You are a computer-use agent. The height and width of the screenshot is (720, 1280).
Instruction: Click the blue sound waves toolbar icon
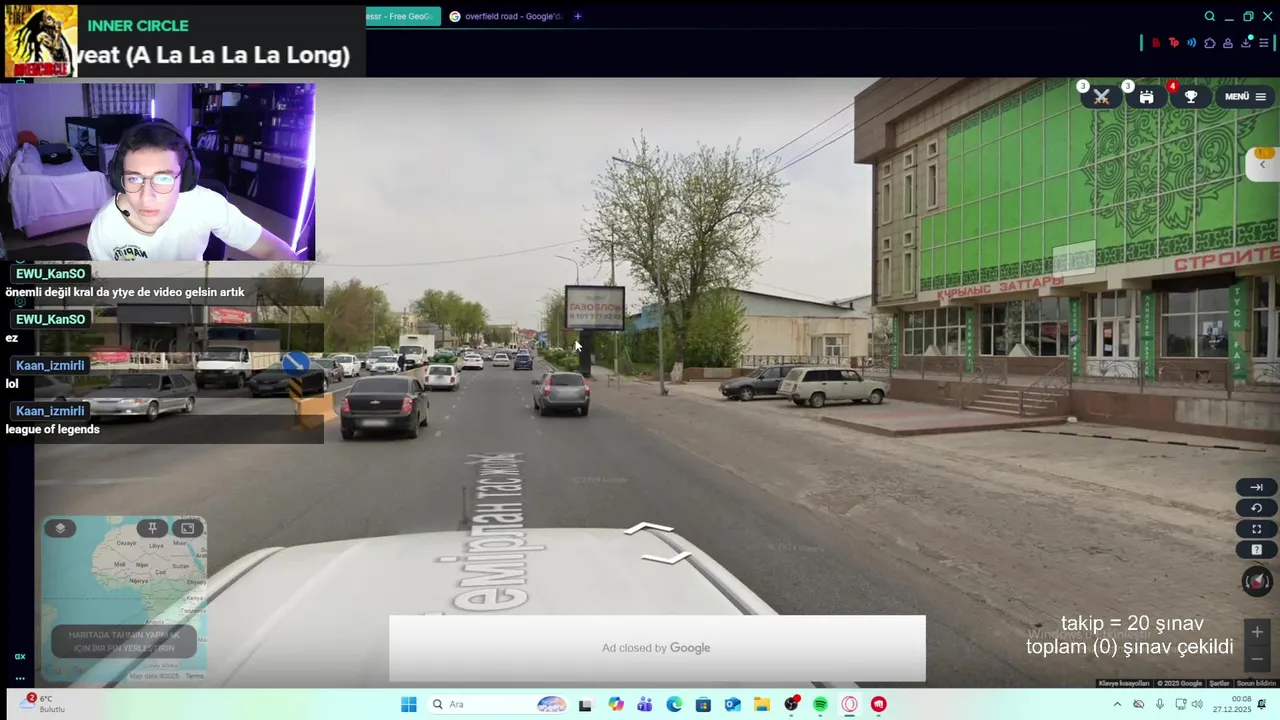tap(1192, 43)
